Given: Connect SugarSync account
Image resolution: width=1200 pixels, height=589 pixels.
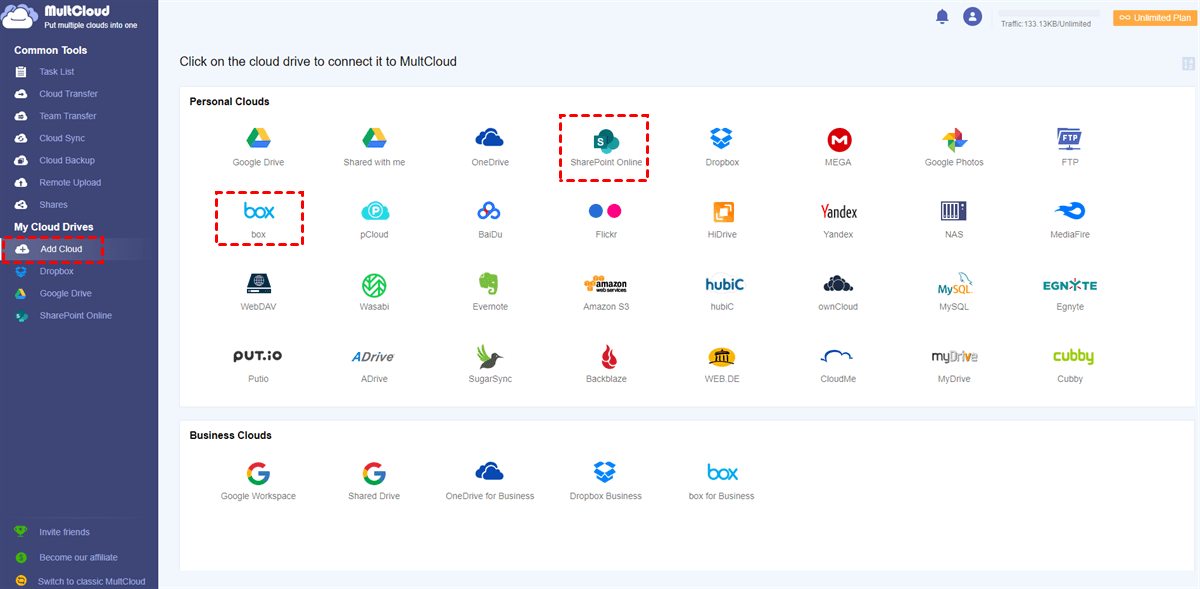Looking at the screenshot, I should click(x=490, y=363).
